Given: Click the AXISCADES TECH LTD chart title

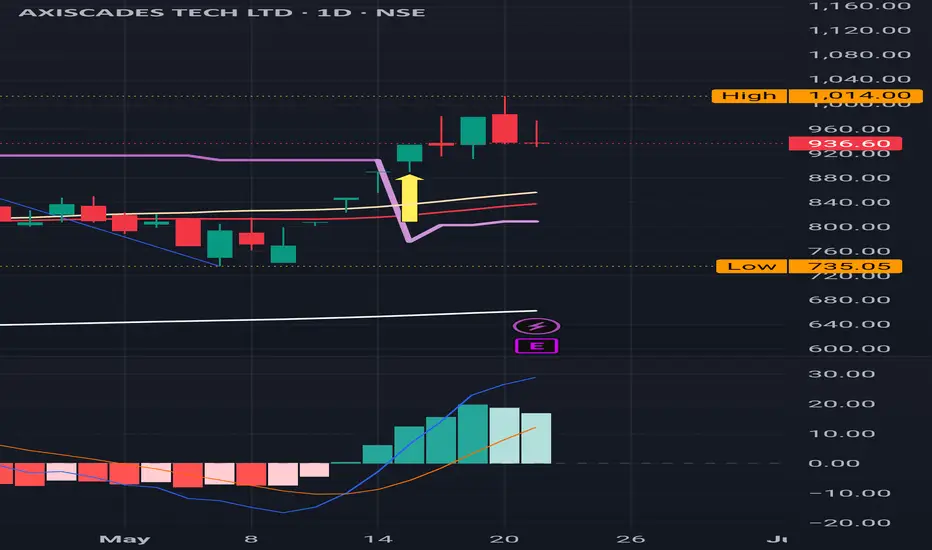Looking at the screenshot, I should pos(222,12).
